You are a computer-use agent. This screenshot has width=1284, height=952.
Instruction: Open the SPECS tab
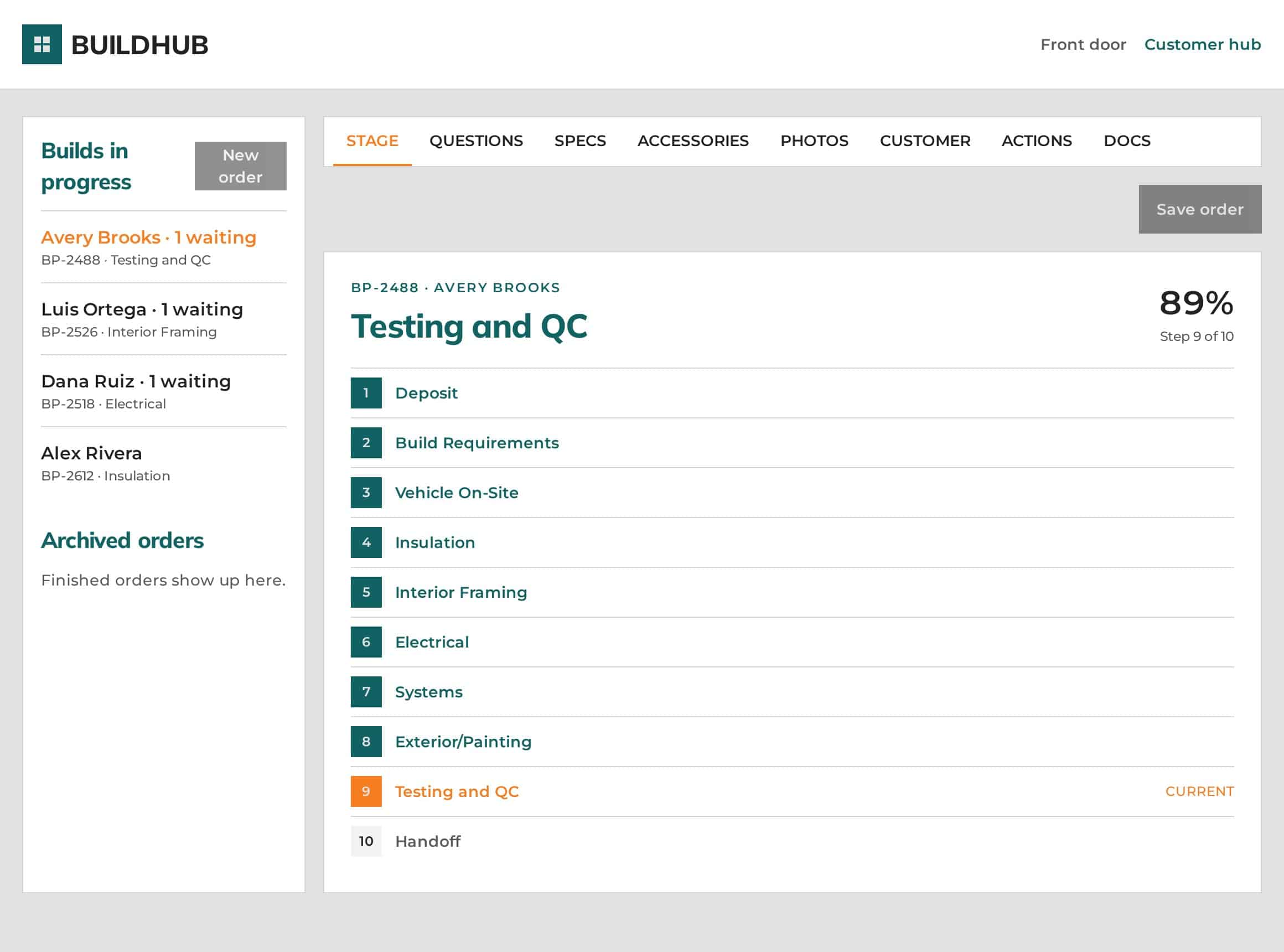580,141
